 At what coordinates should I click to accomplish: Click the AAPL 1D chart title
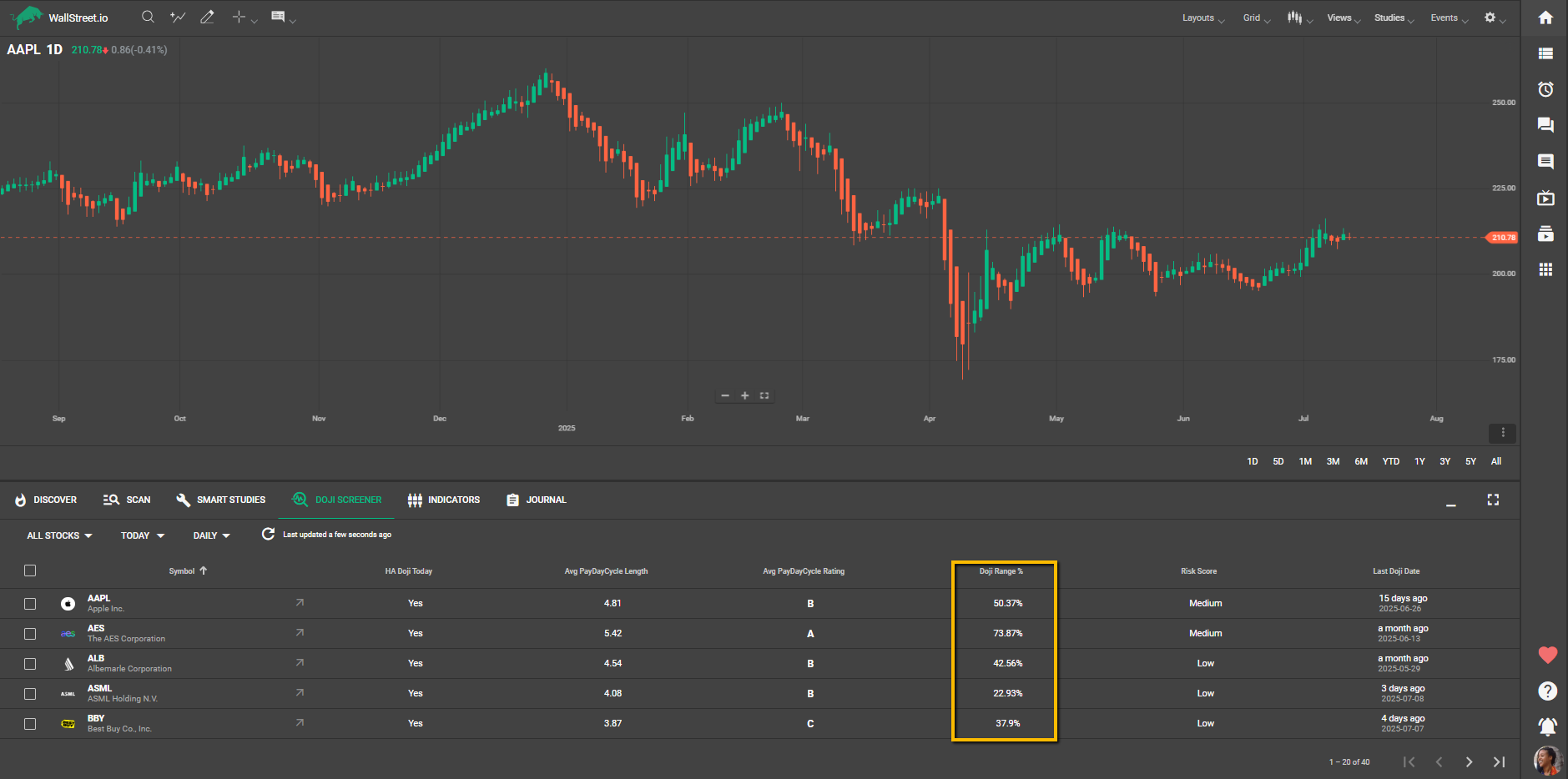[34, 49]
